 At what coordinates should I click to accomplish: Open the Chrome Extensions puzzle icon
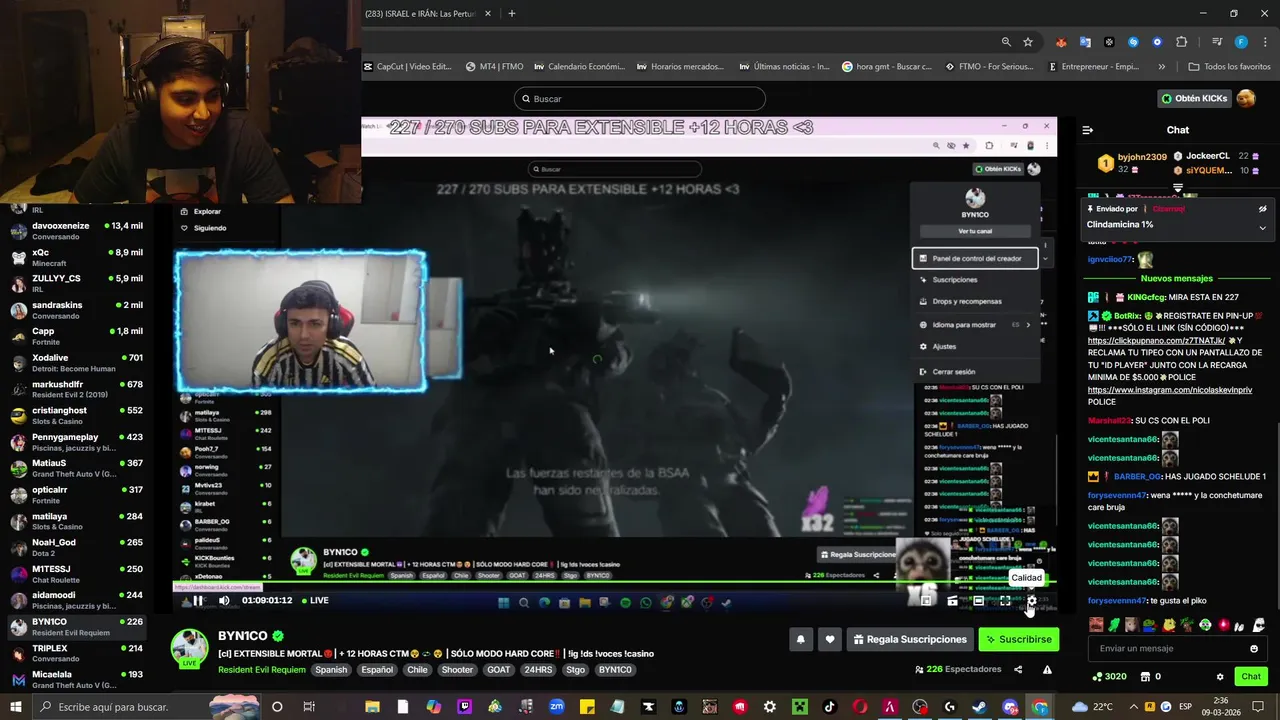(1182, 42)
